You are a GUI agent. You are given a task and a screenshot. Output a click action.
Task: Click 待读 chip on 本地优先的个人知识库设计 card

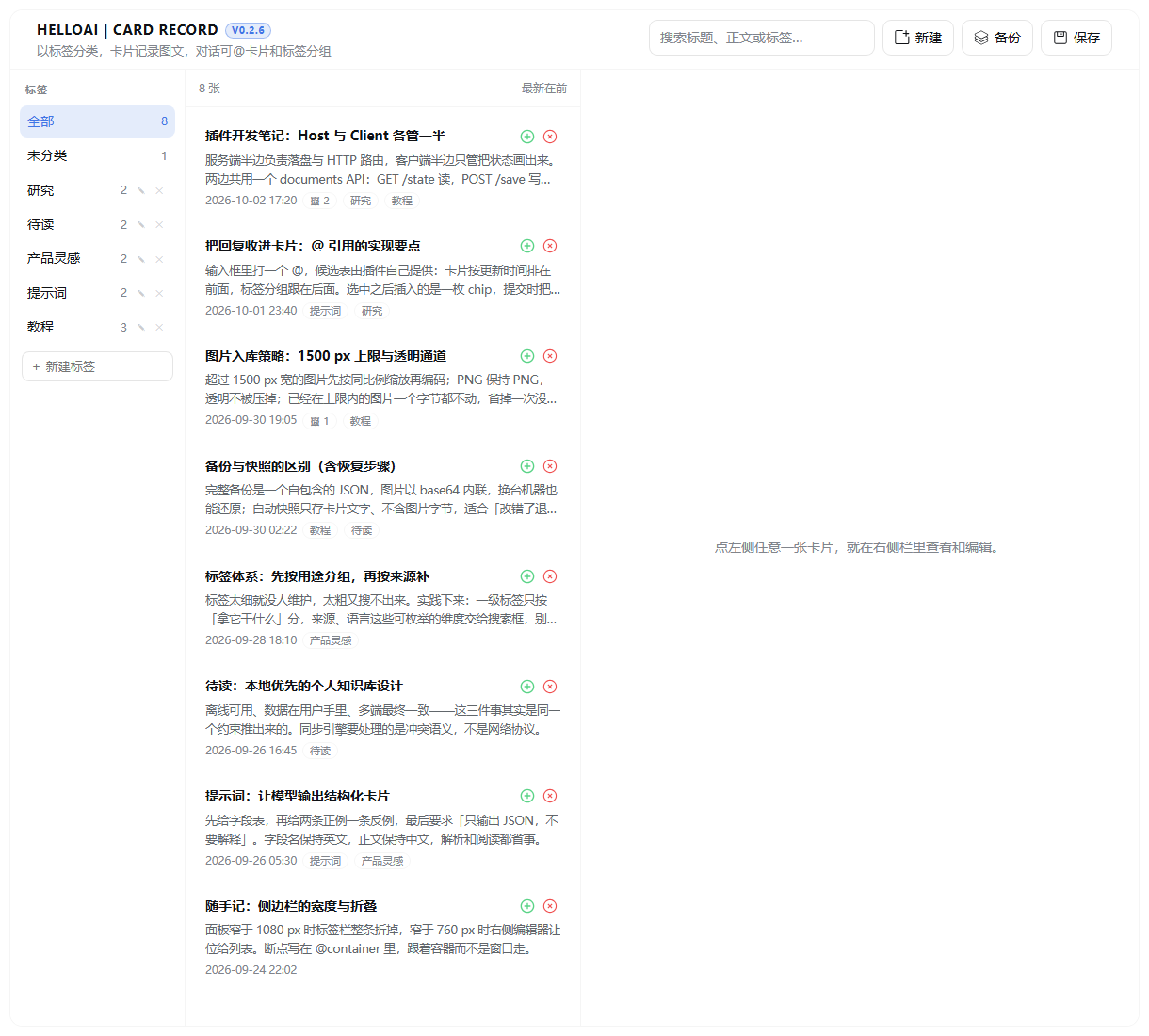pos(320,751)
